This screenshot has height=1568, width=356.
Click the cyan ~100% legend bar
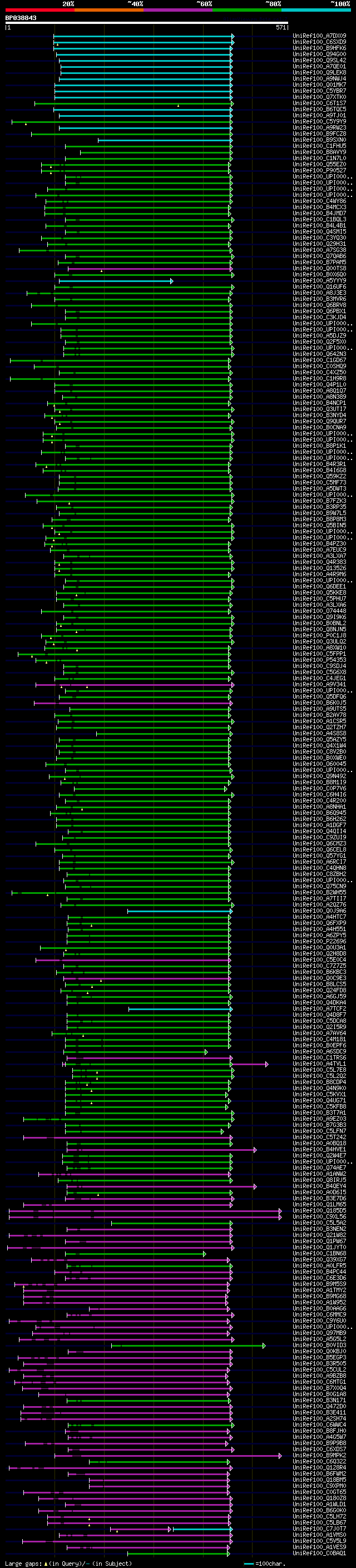[x=316, y=9]
